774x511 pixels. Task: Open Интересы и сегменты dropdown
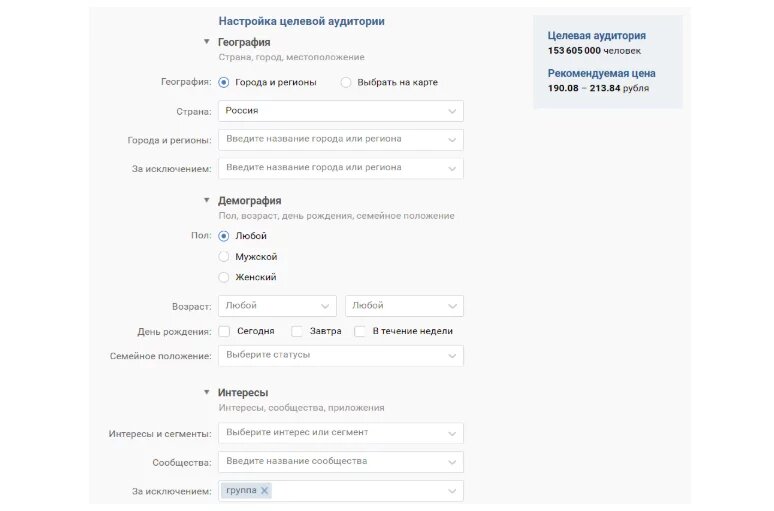click(341, 433)
